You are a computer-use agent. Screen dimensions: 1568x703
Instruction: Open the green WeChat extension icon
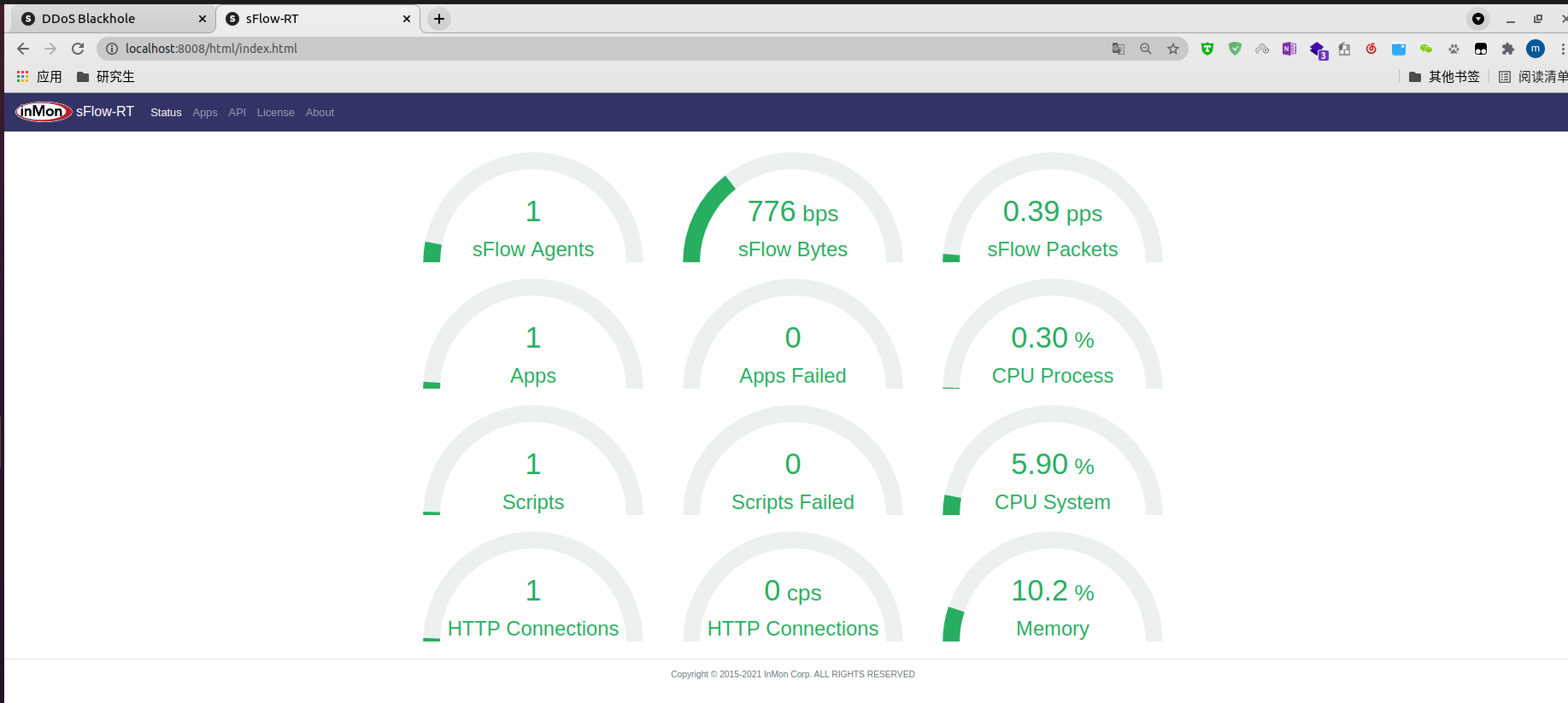pos(1426,49)
